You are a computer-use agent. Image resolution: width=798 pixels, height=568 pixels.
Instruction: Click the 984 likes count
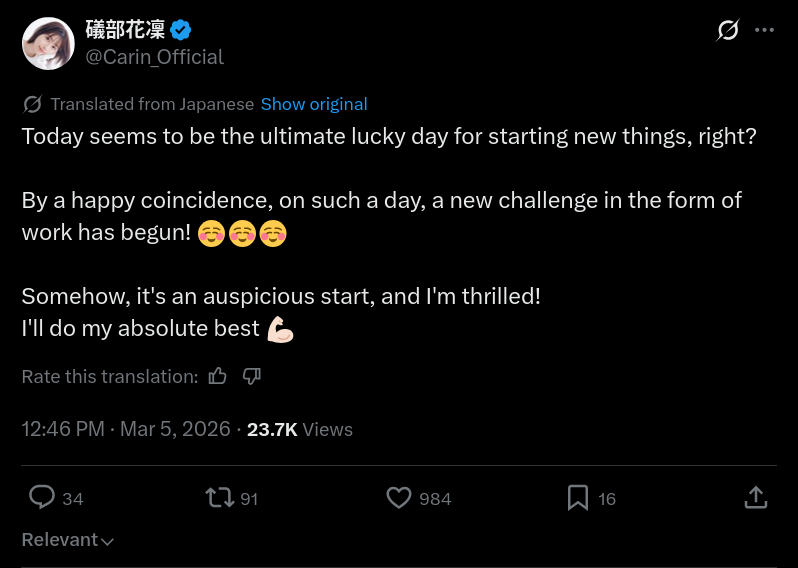[x=435, y=498]
